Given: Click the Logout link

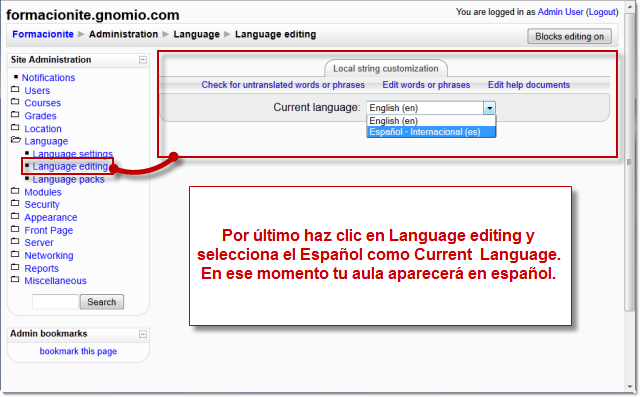Looking at the screenshot, I should pyautogui.click(x=602, y=12).
